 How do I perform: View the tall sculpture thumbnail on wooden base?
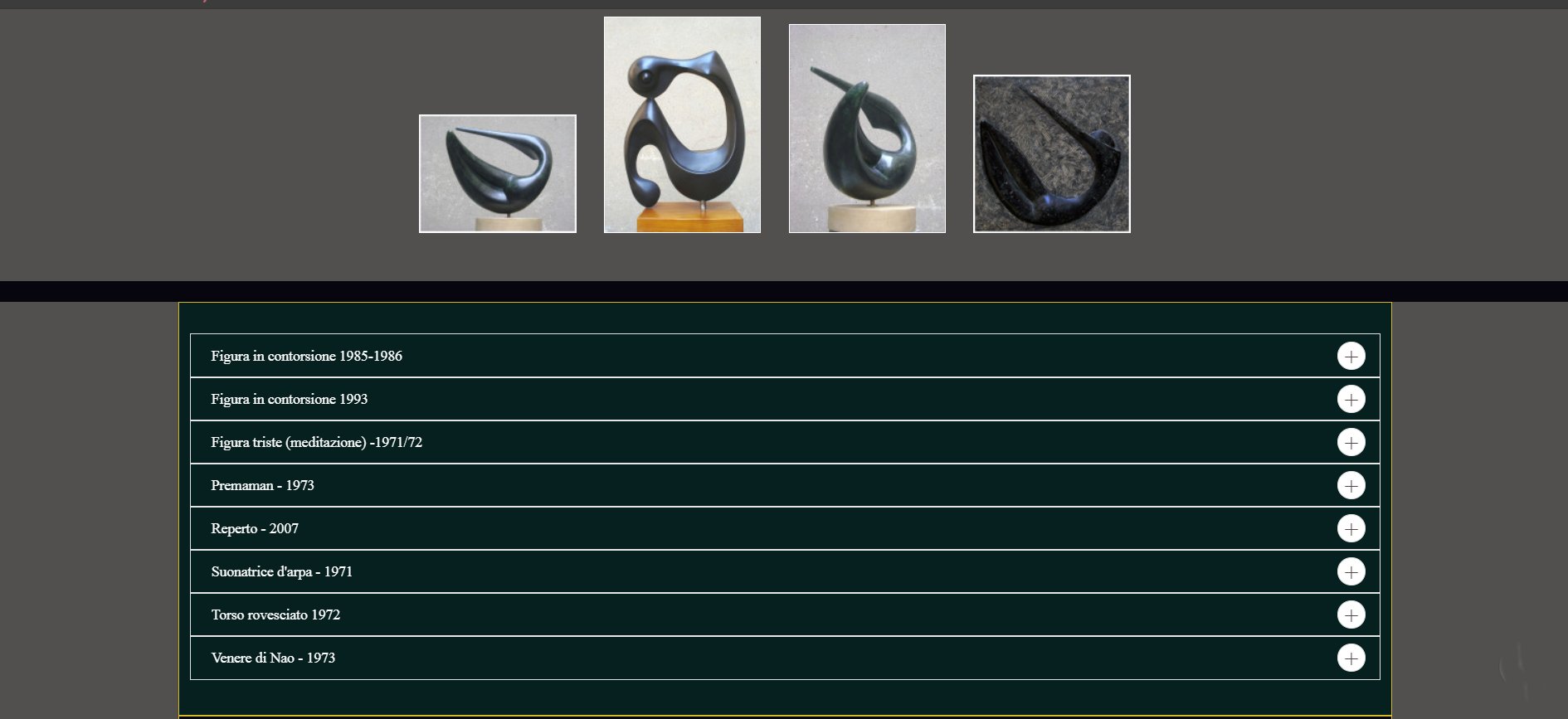click(682, 124)
